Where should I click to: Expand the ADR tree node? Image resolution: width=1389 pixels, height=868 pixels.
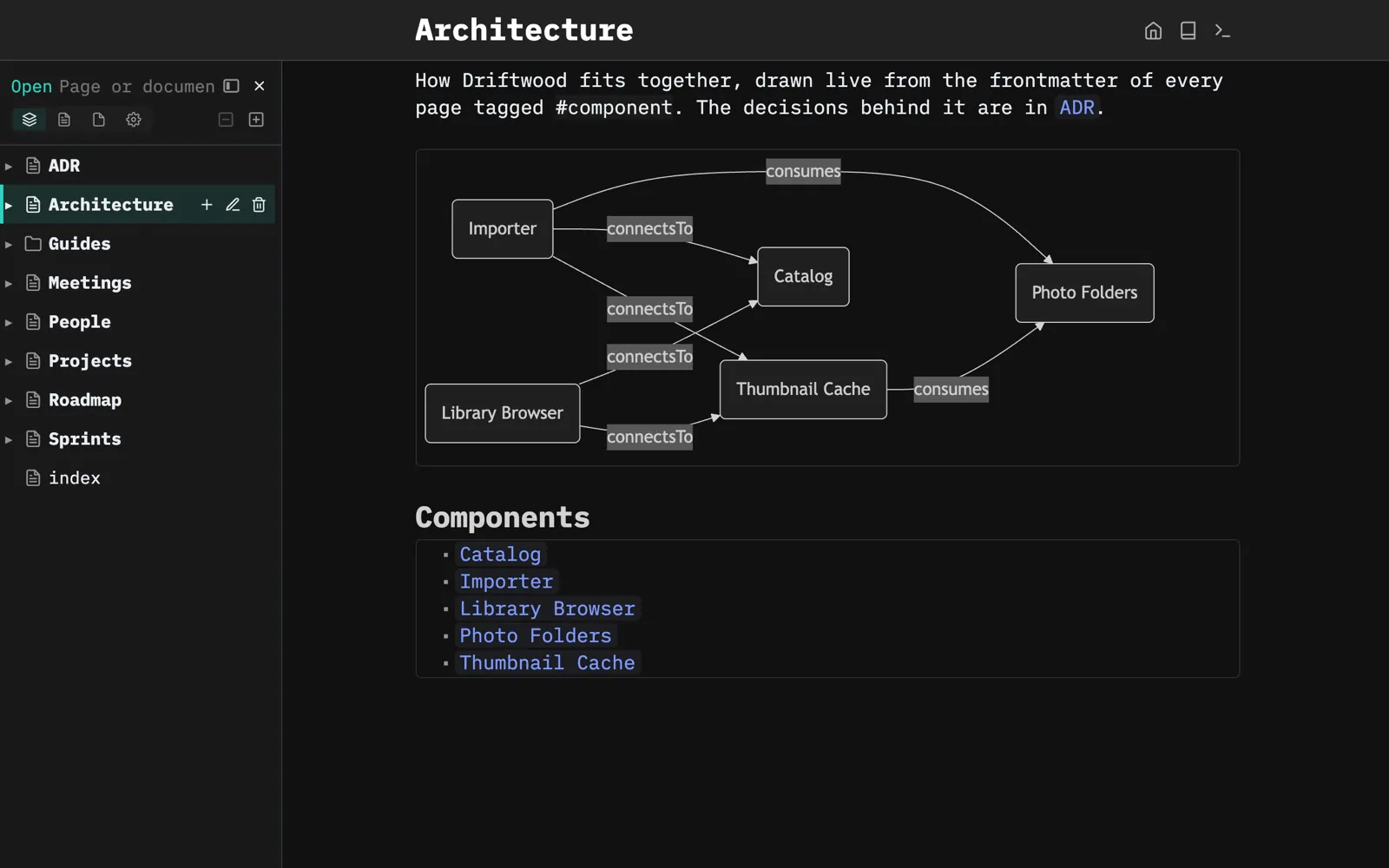[x=9, y=166]
